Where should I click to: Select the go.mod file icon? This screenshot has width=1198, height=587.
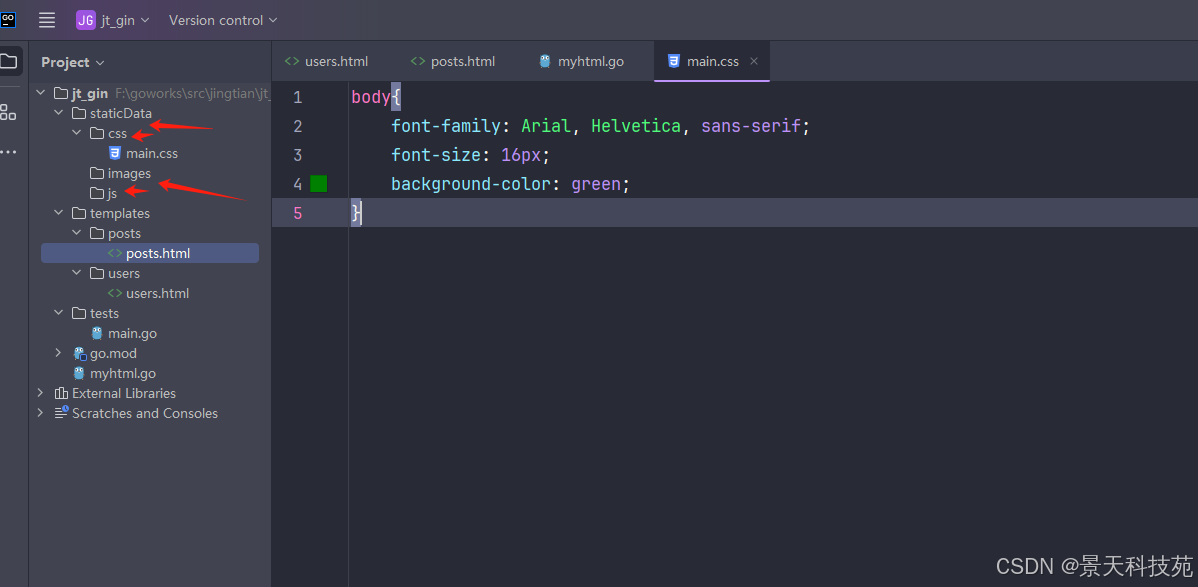pyautogui.click(x=79, y=353)
